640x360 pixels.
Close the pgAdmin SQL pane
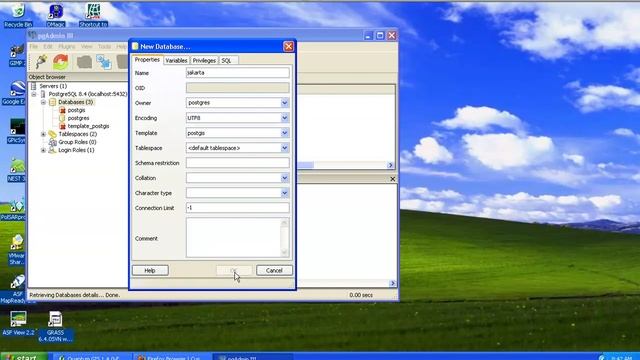[392, 179]
